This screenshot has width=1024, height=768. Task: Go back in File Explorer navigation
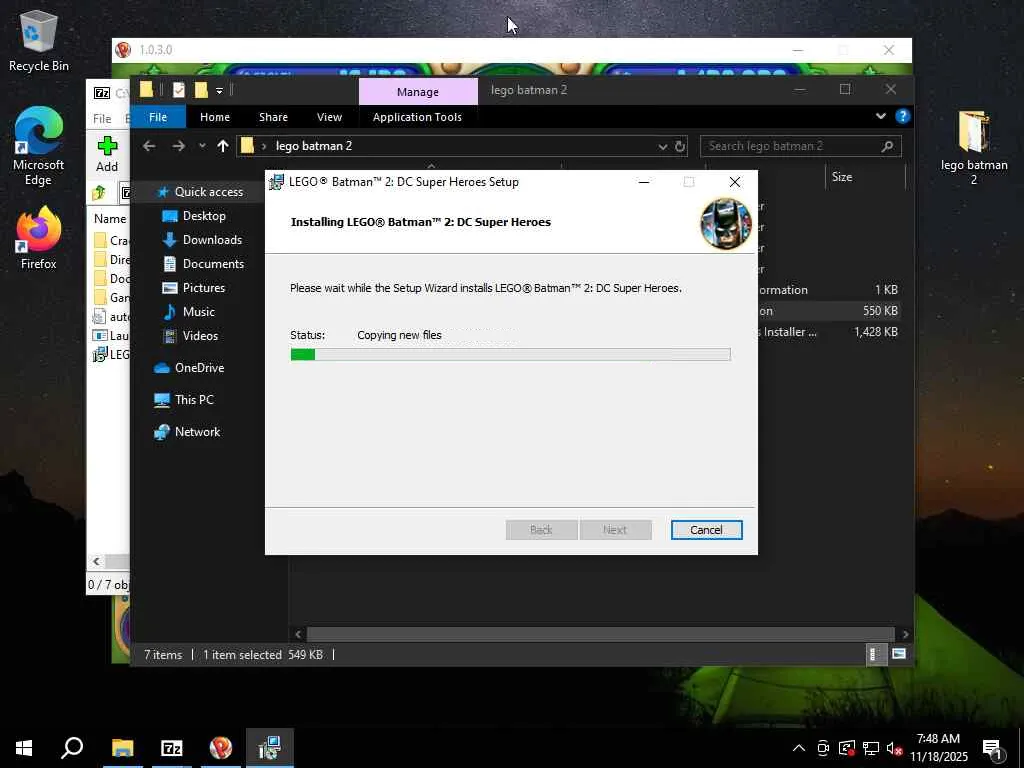(149, 146)
